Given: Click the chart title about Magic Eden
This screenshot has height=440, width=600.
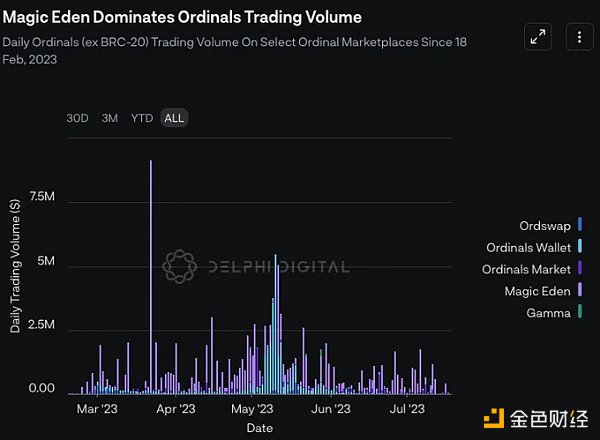Looking at the screenshot, I should tap(184, 17).
